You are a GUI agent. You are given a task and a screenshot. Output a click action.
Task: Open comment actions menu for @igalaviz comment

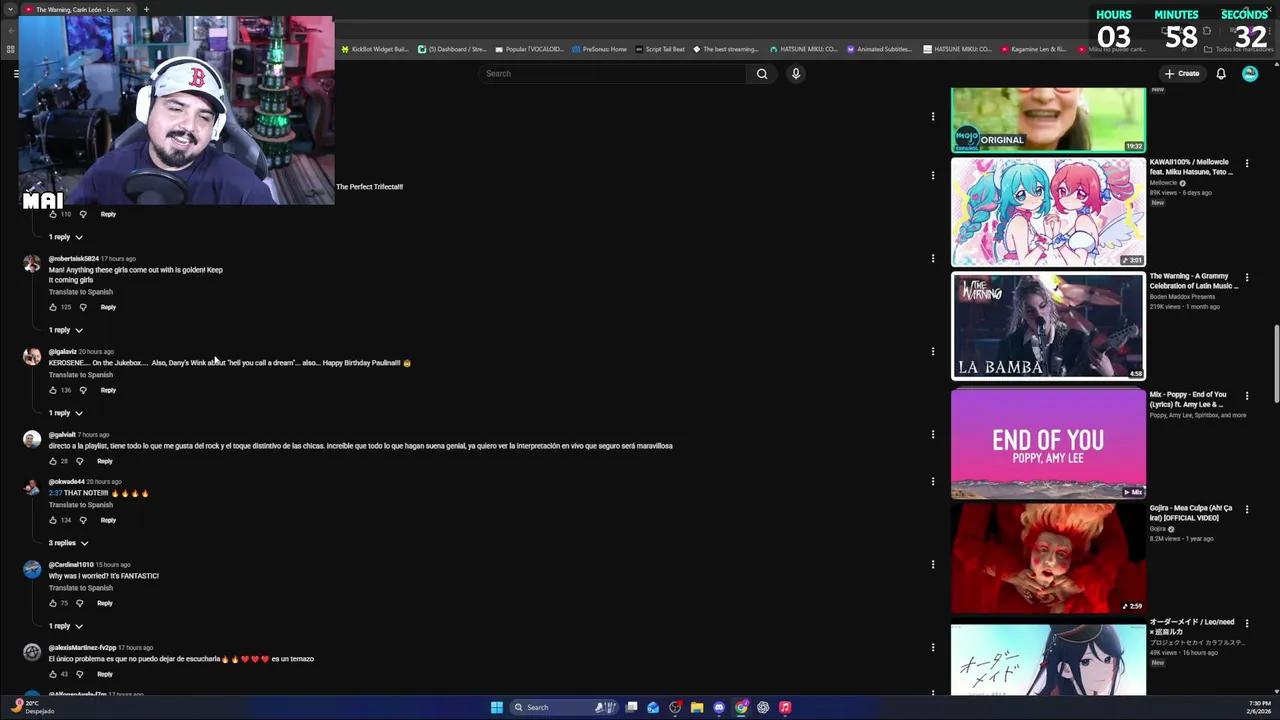(x=933, y=351)
